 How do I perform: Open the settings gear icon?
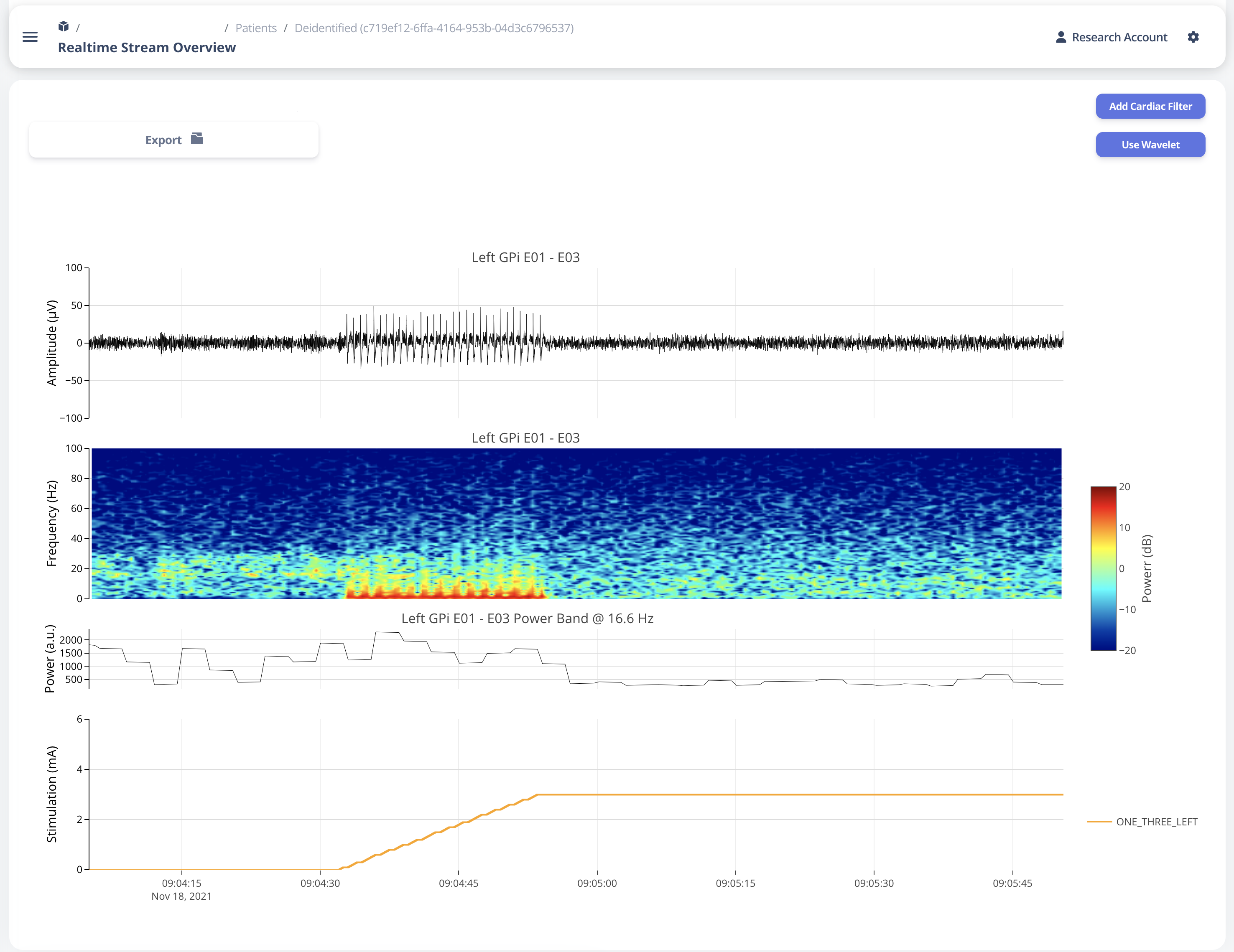click(x=1193, y=37)
